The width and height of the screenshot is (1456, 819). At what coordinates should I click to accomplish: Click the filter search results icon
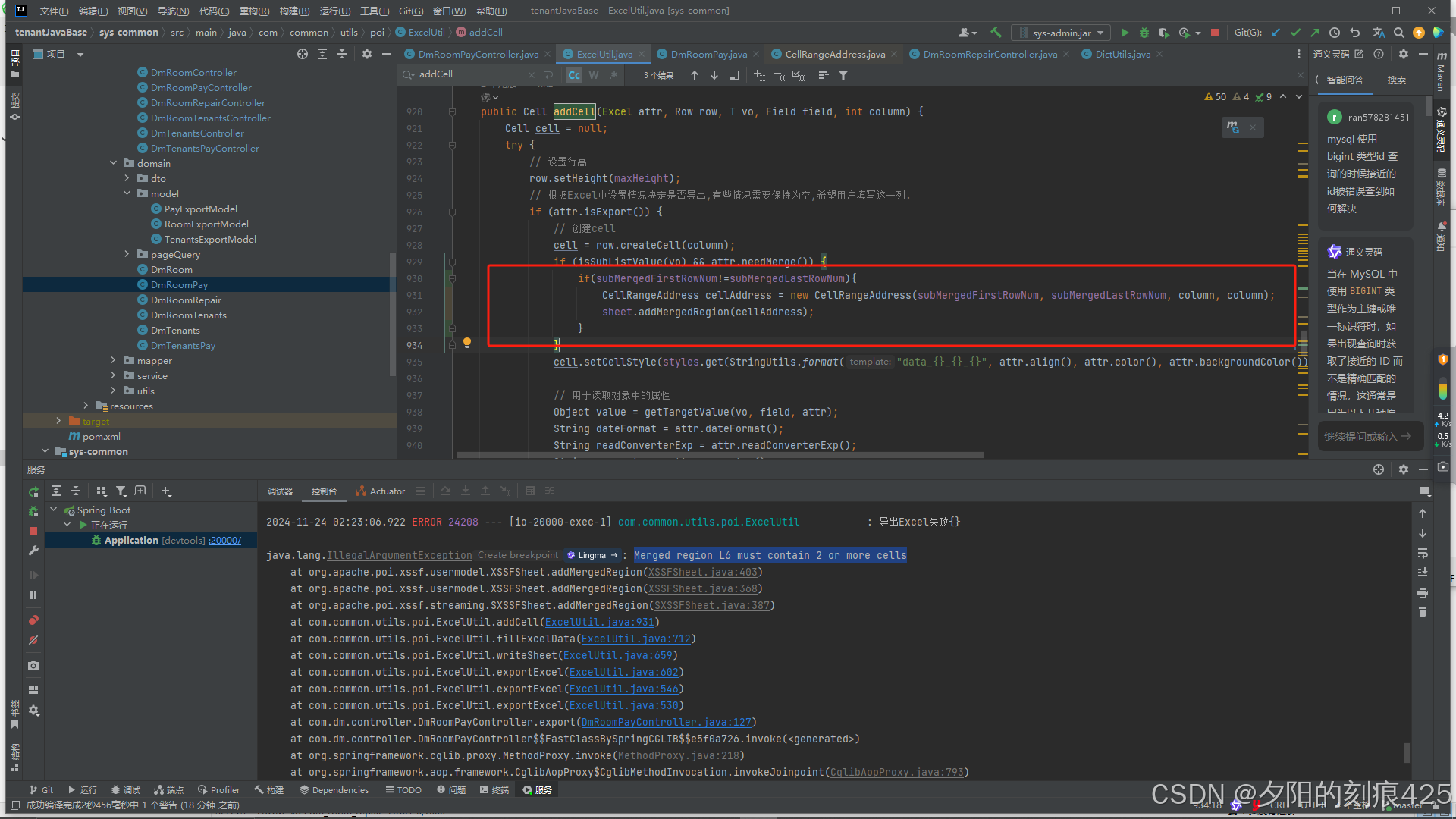tap(843, 75)
